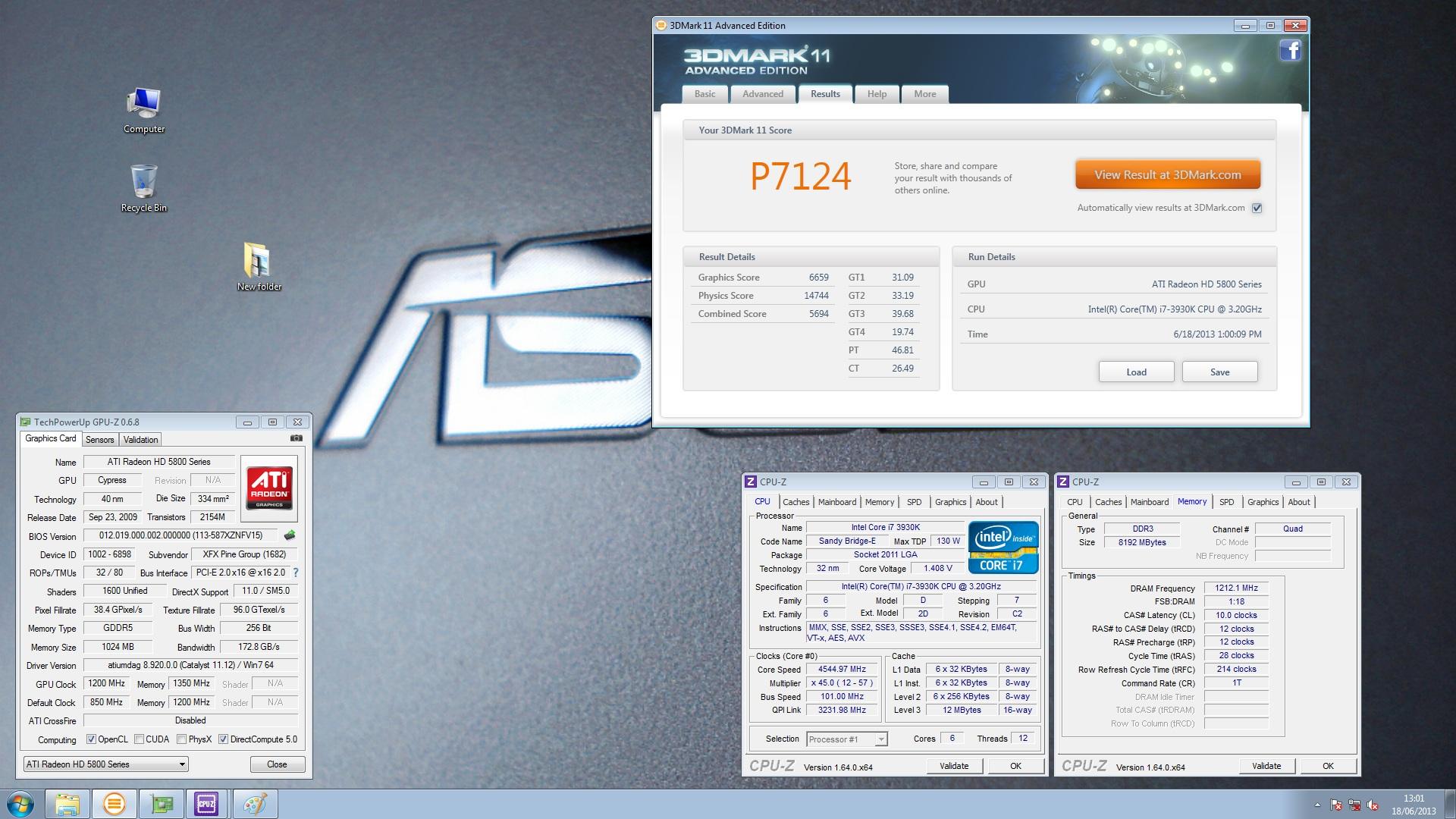The height and width of the screenshot is (819, 1456).
Task: Switch to the Advanced tab in 3DMark 11
Action: [763, 94]
